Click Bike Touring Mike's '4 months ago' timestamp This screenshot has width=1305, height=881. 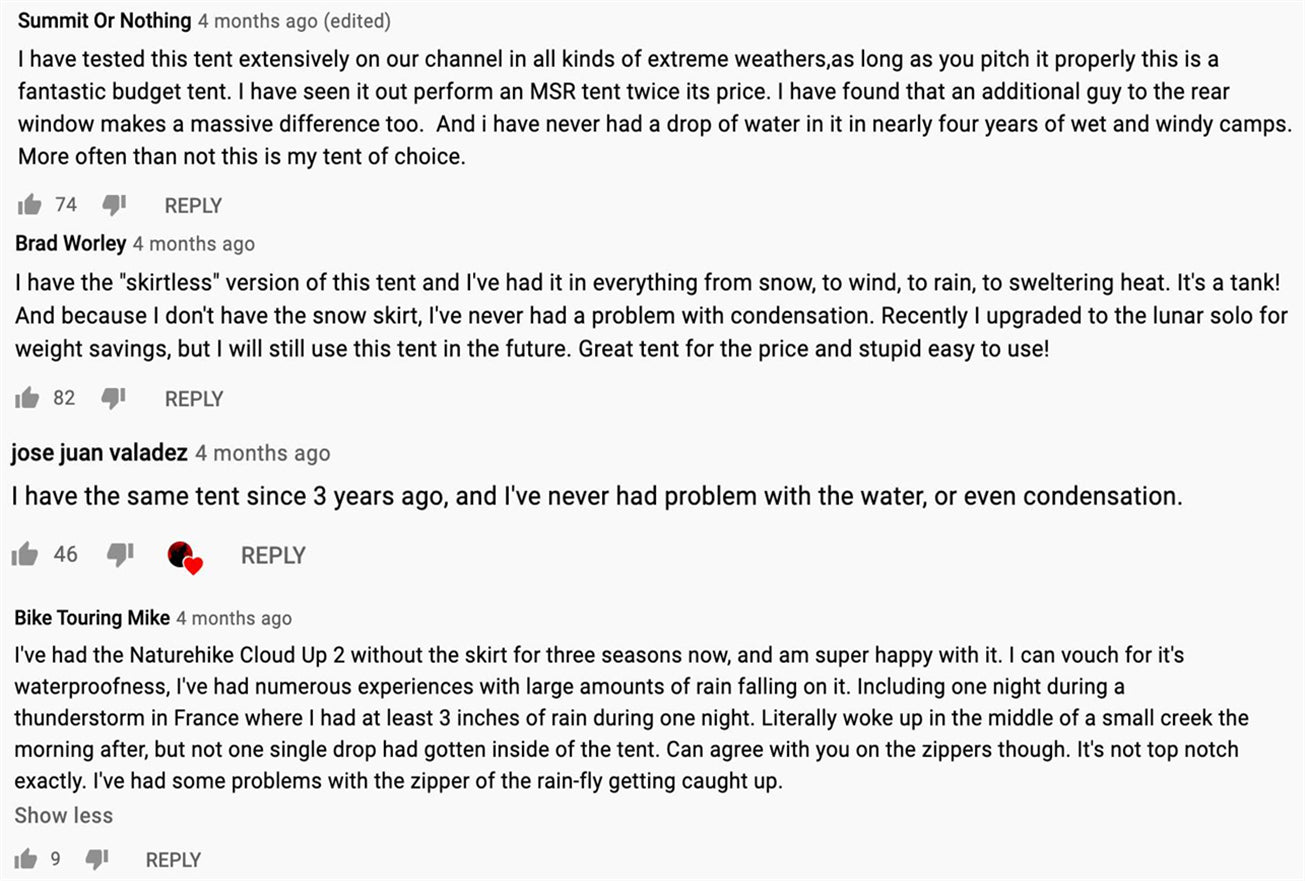234,618
